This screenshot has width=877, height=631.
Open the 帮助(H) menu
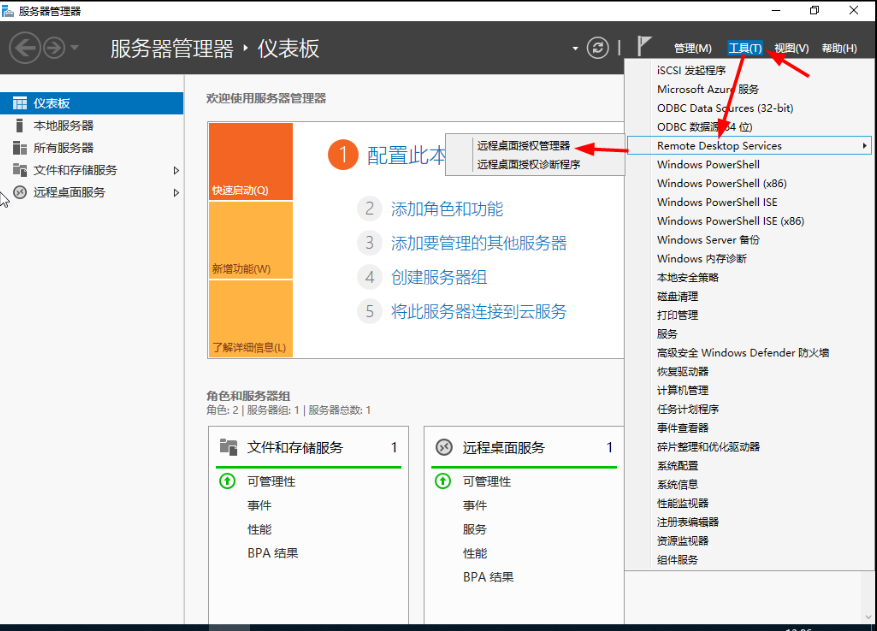pyautogui.click(x=839, y=48)
